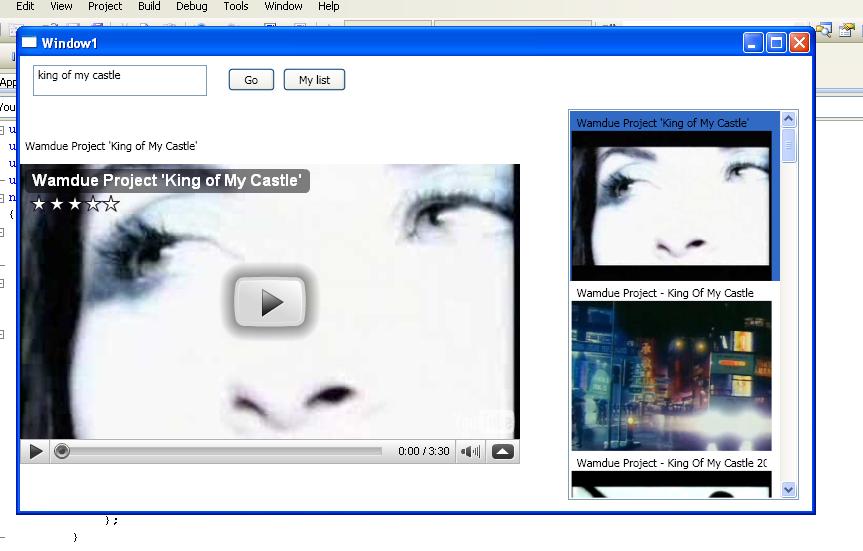Close Window1 with the red X
Screen dimensions: 863x551
click(x=799, y=42)
